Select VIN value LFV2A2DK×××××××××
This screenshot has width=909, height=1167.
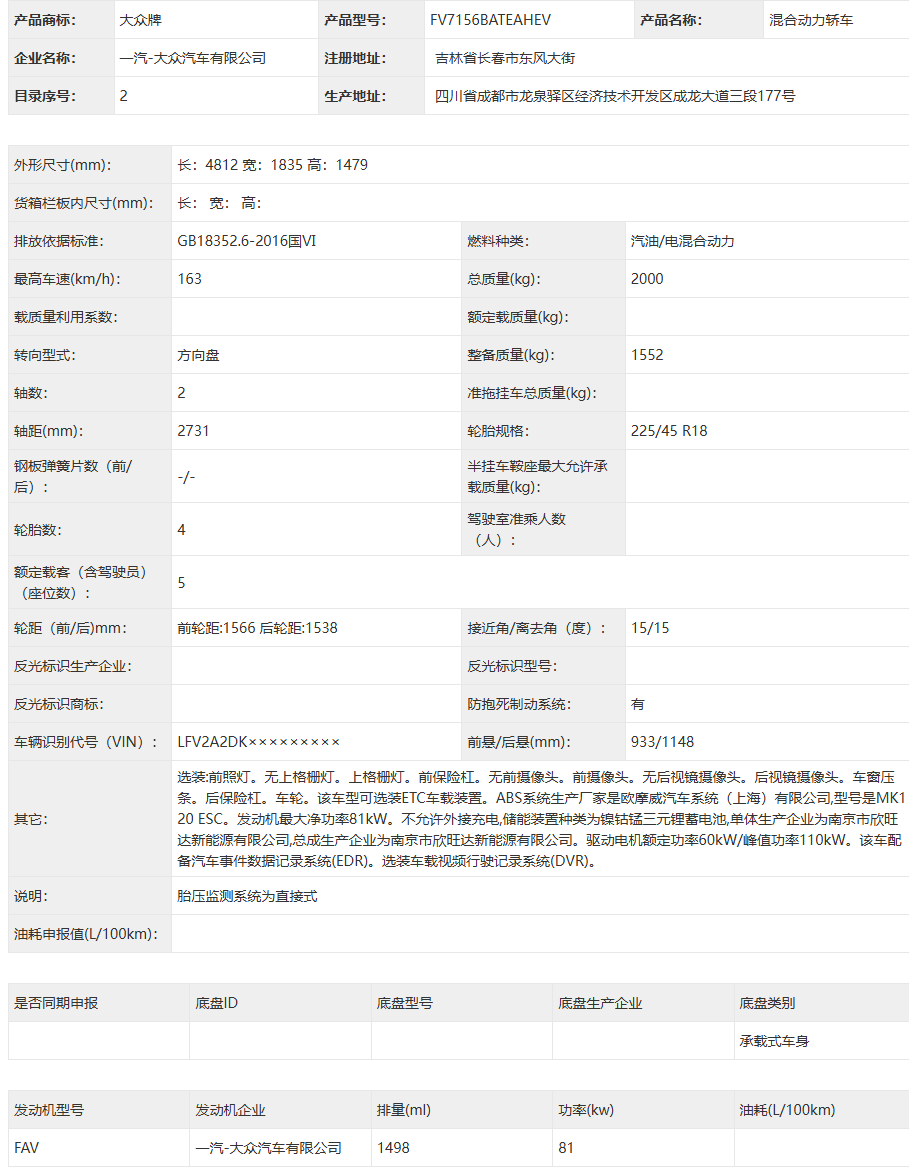click(258, 742)
